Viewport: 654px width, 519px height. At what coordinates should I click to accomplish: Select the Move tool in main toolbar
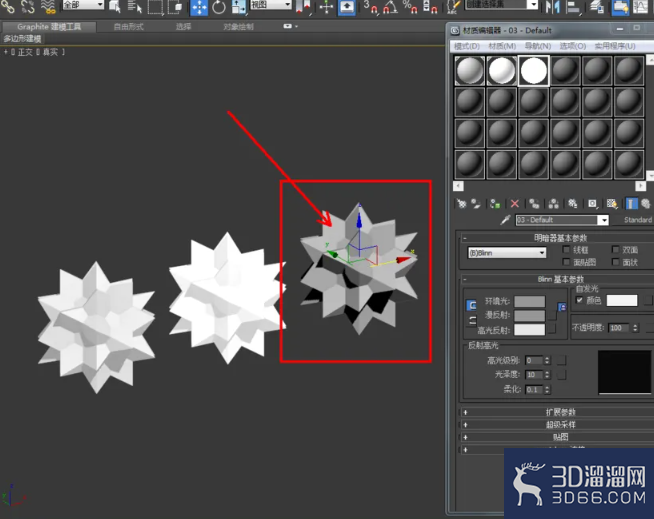199,8
